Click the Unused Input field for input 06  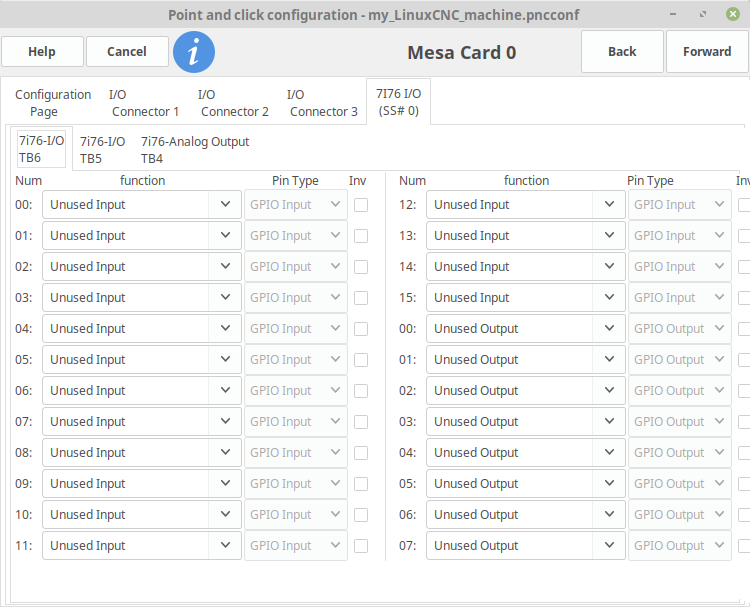point(125,391)
